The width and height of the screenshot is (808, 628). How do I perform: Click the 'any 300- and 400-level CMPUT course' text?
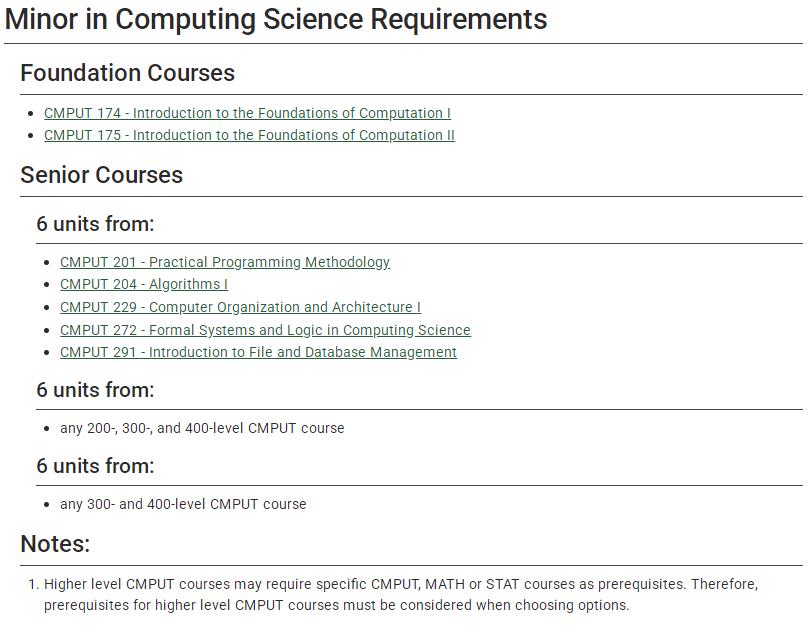(183, 504)
